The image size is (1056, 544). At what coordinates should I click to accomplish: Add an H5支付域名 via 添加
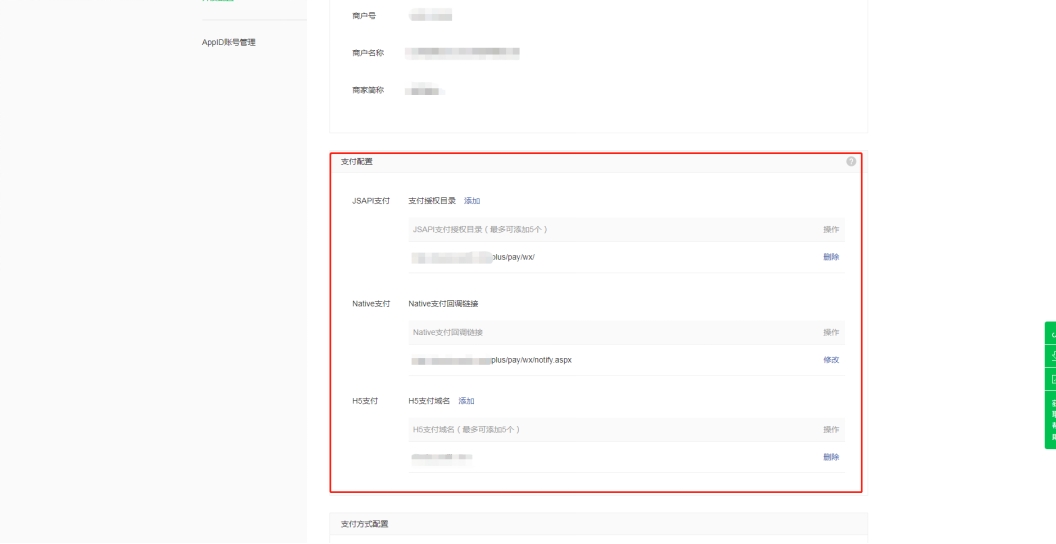[x=466, y=401]
